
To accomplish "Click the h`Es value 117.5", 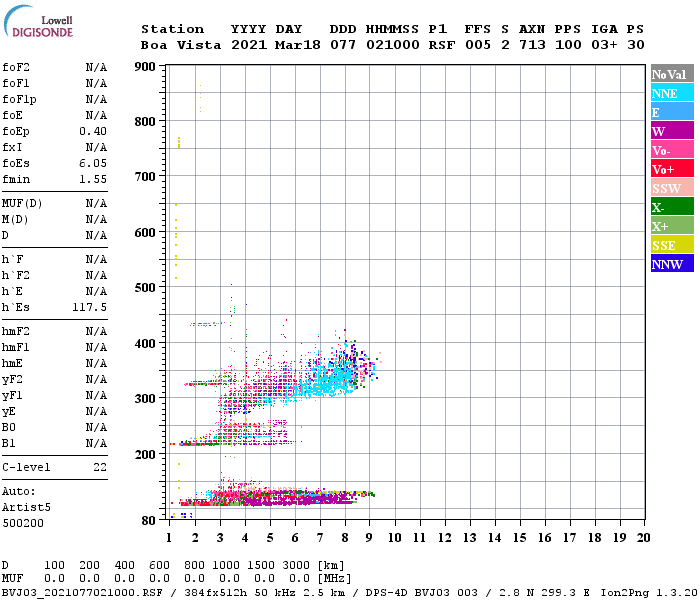I will [89, 308].
